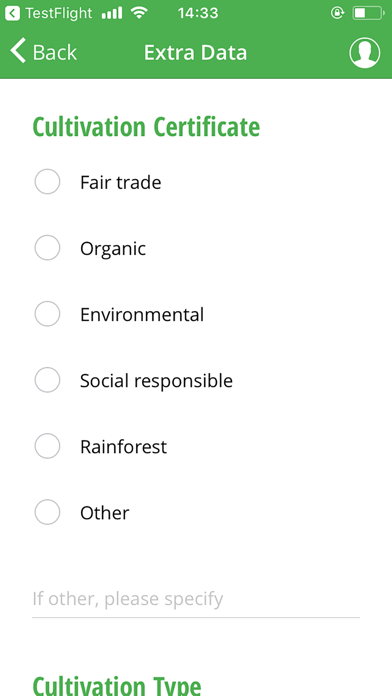Viewport: 392px width, 696px height.
Task: Tap the TestFlight label in status bar
Action: [59, 13]
